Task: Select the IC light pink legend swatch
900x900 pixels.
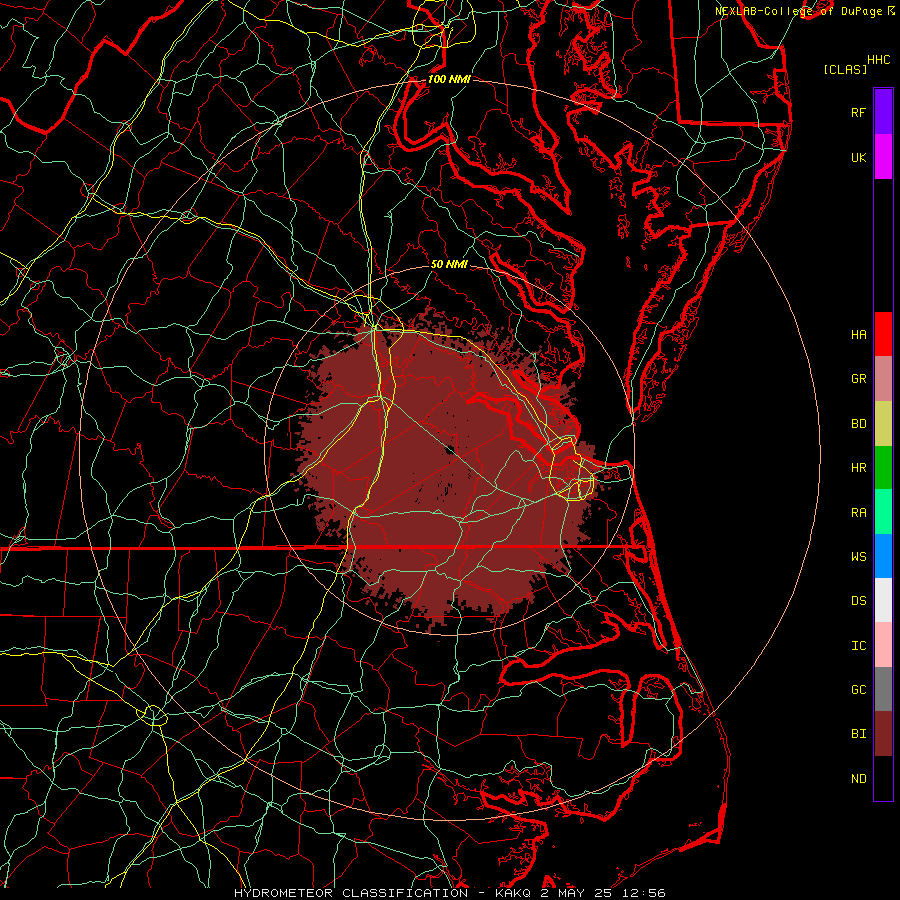Action: coord(883,645)
